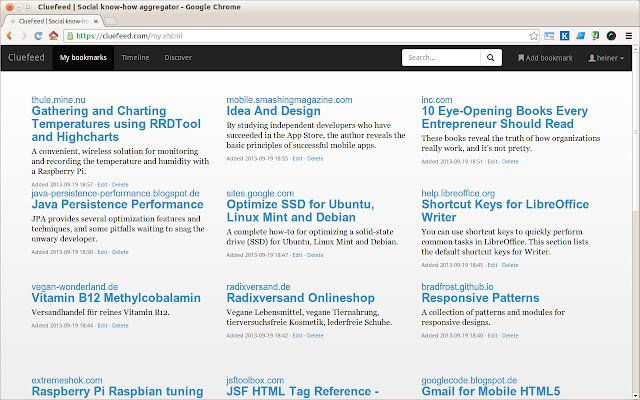This screenshot has height=400, width=640.
Task: Click the radixversand.de domain link
Action: point(258,287)
